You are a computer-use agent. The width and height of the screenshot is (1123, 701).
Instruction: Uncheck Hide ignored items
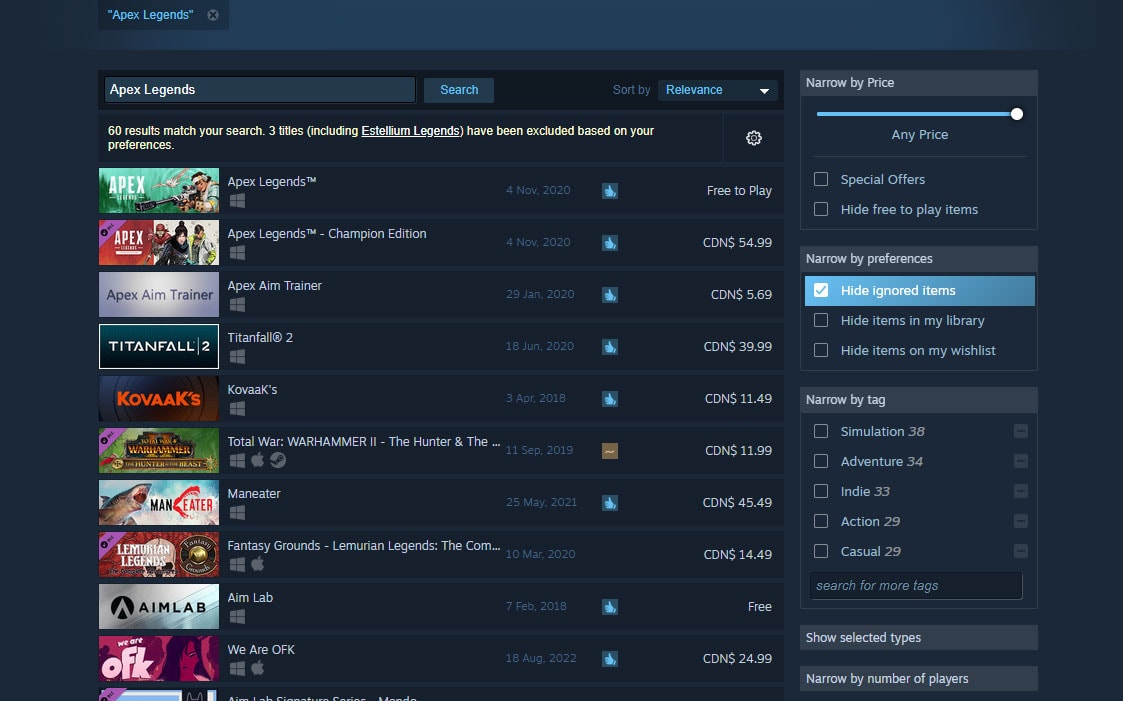[821, 291]
